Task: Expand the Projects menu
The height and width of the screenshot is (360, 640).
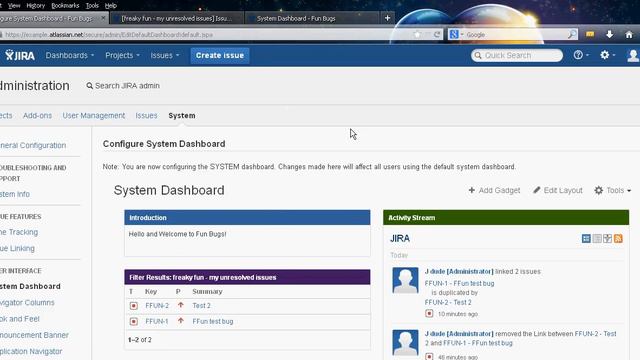Action: pos(122,55)
